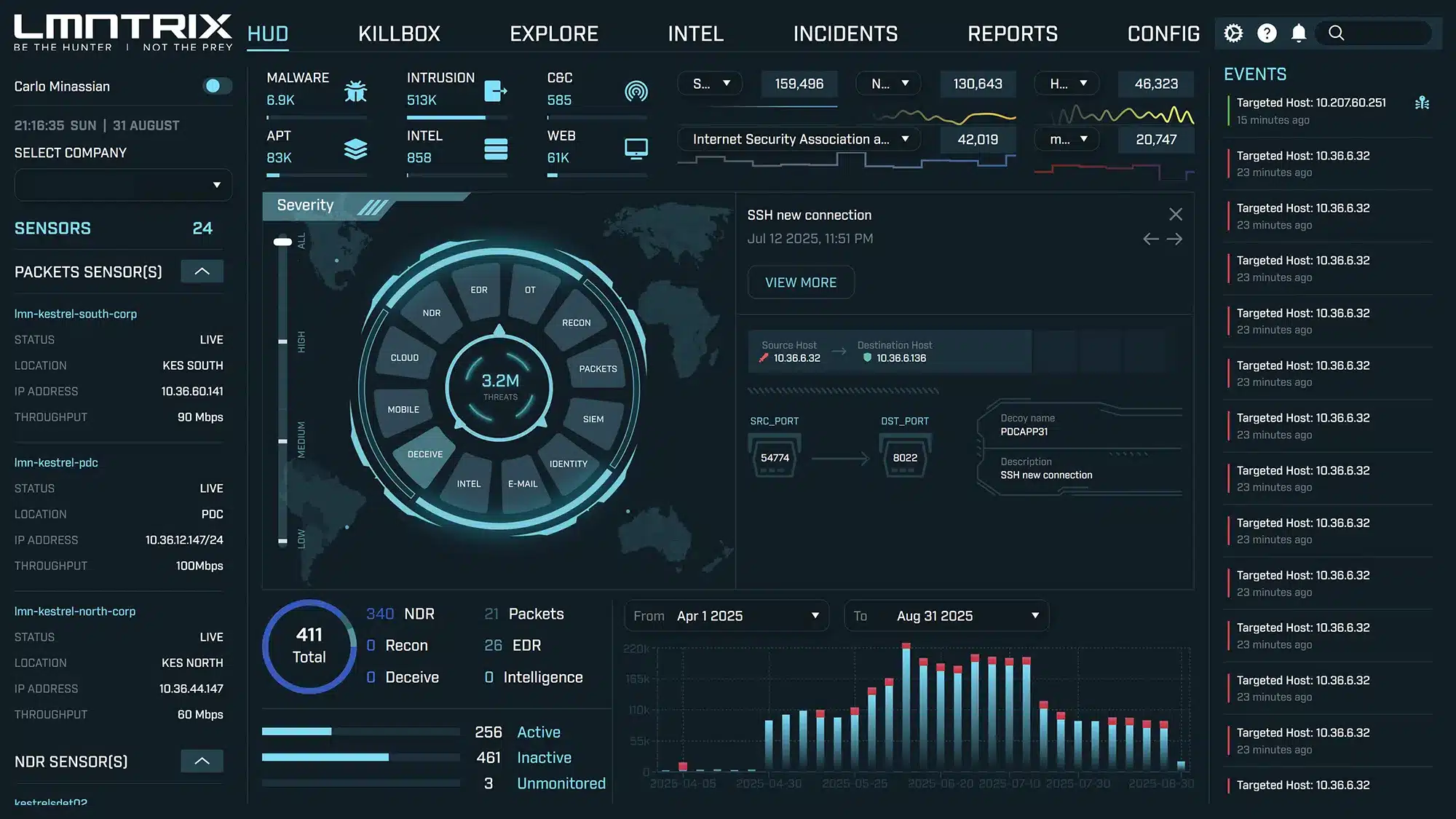The height and width of the screenshot is (819, 1456).
Task: Open the notifications bell
Action: [x=1299, y=33]
